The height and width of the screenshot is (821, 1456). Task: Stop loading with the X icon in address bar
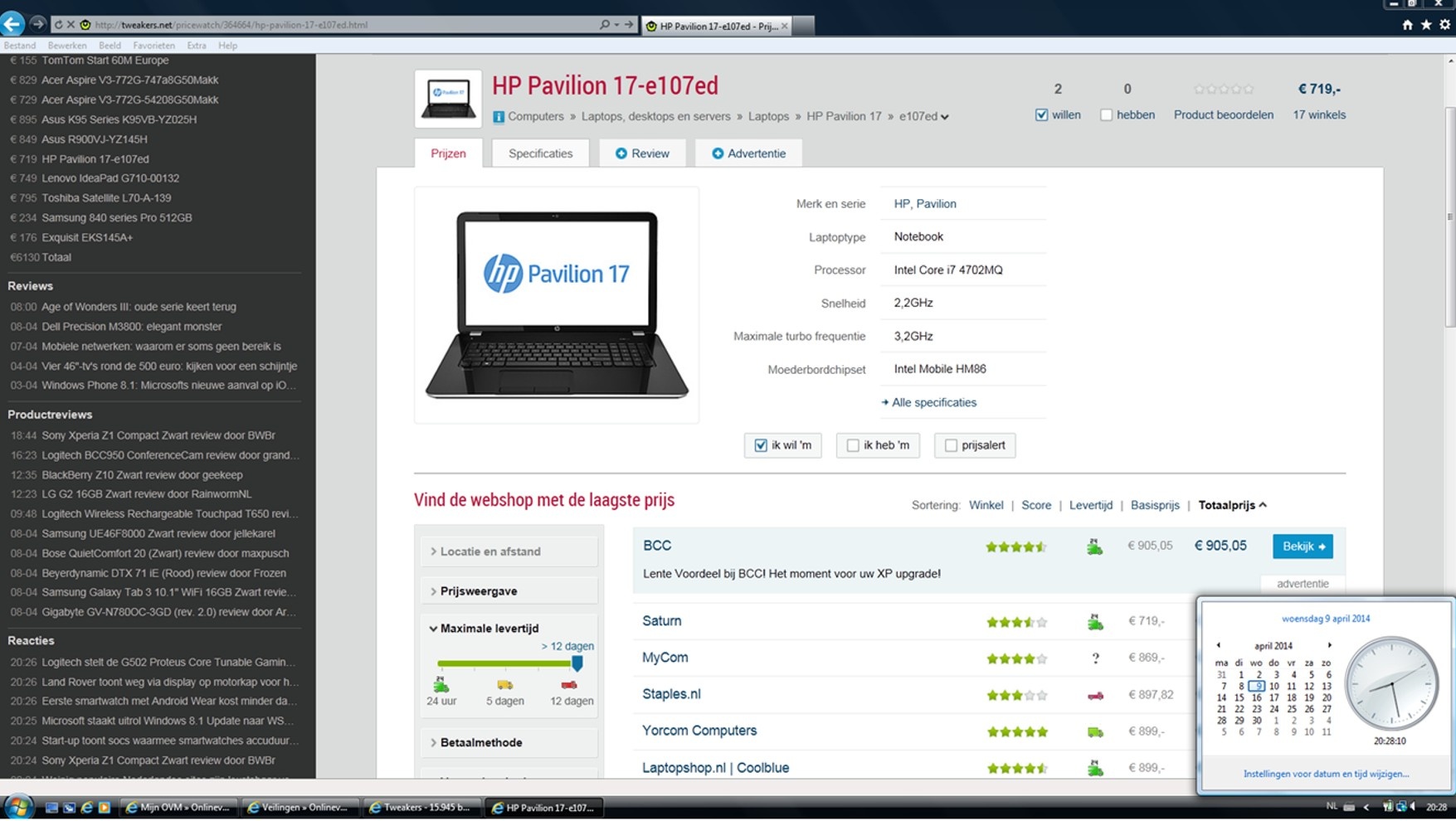coord(71,25)
